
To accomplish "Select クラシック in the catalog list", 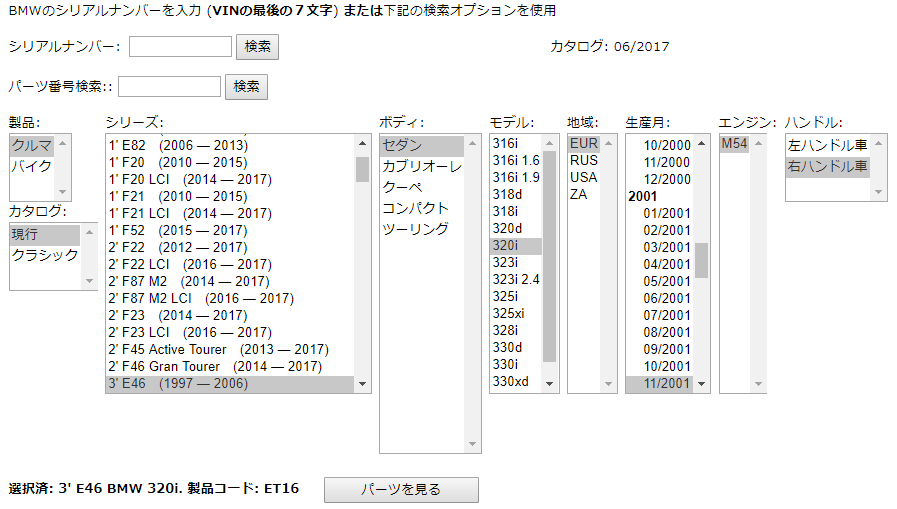I will [45, 255].
